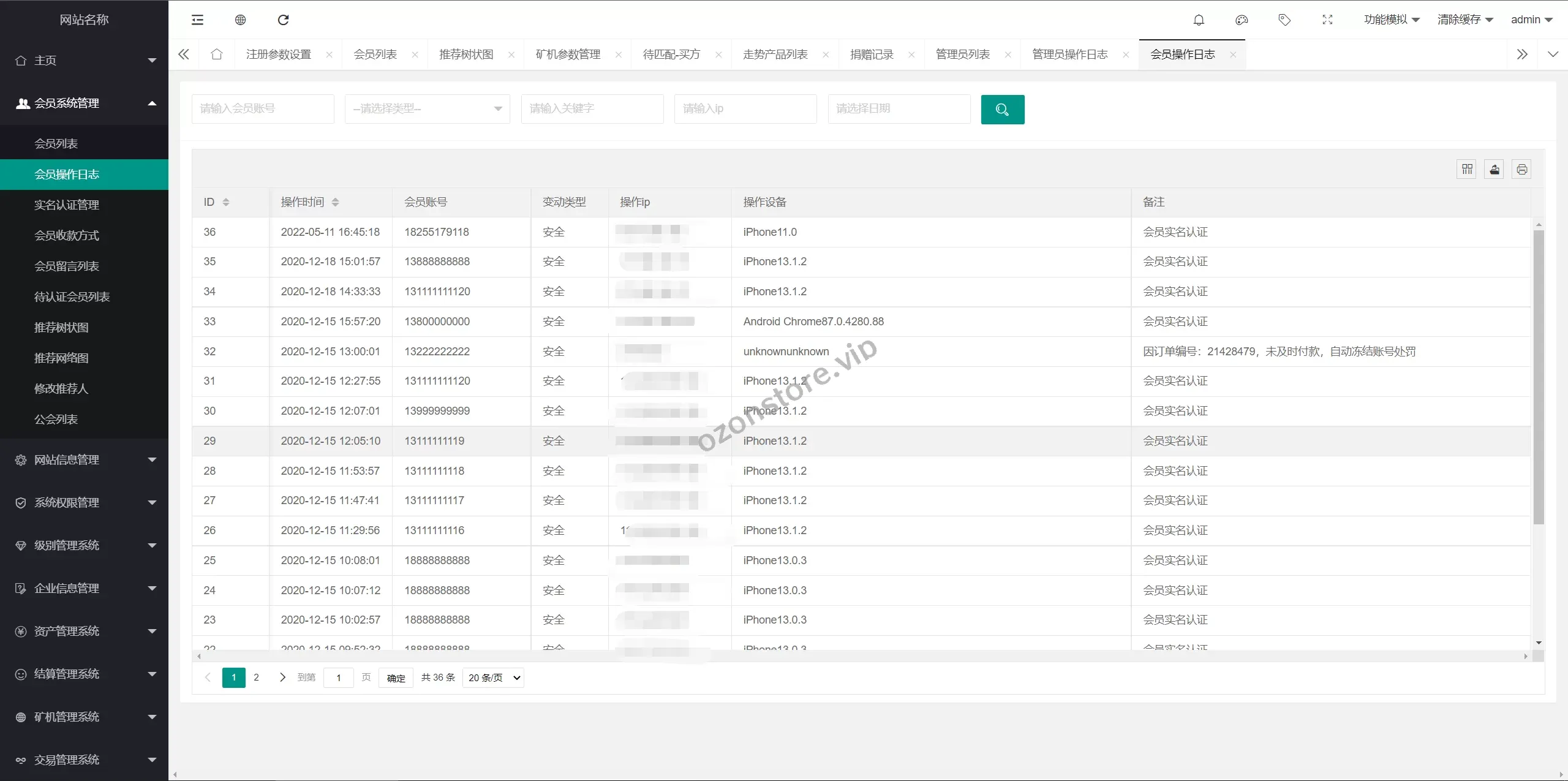Collapse the sidebar menu toggle
The width and height of the screenshot is (1568, 781).
tap(197, 20)
